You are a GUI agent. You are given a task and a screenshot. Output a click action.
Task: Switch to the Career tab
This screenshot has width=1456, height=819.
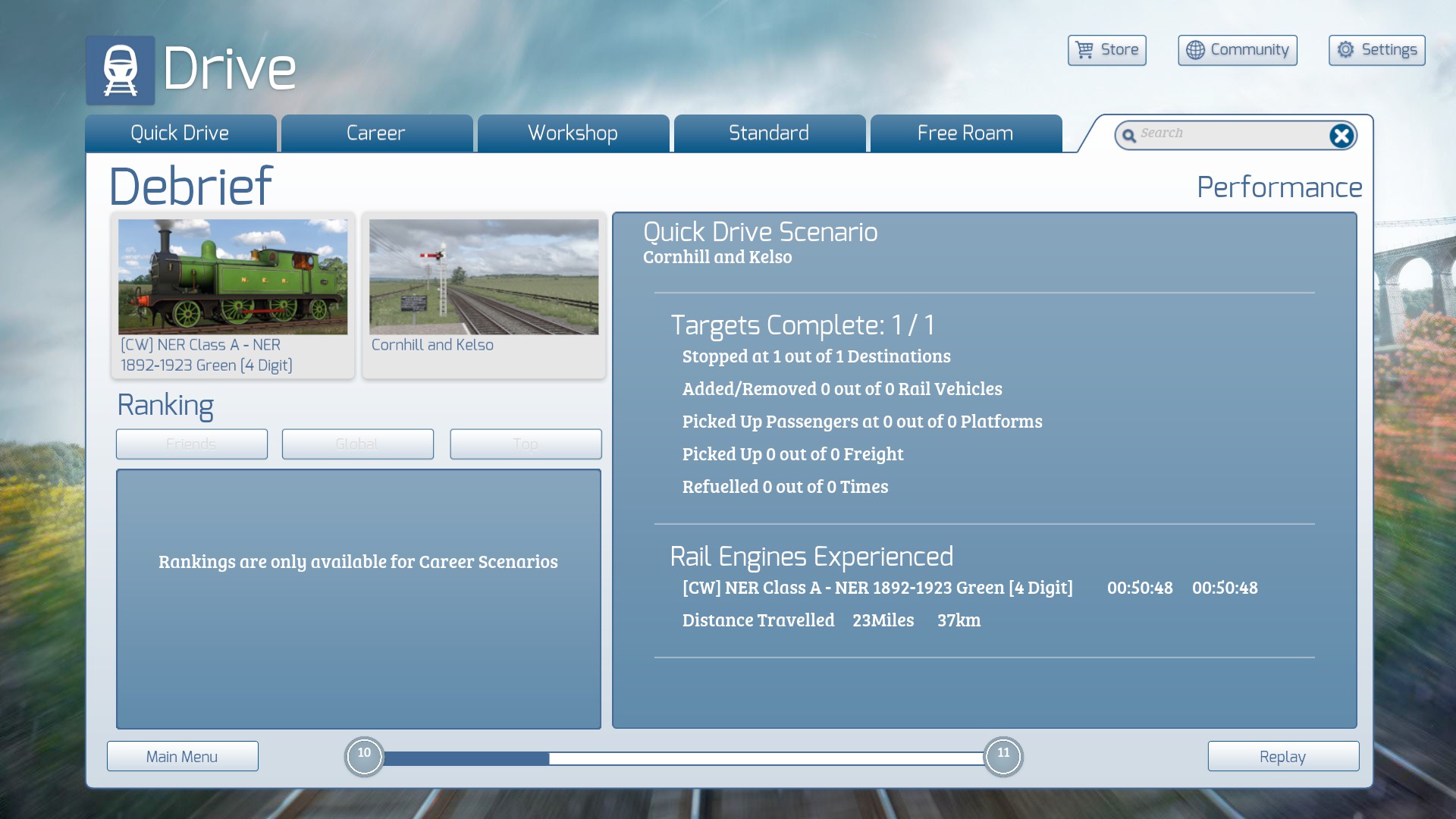[x=376, y=133]
